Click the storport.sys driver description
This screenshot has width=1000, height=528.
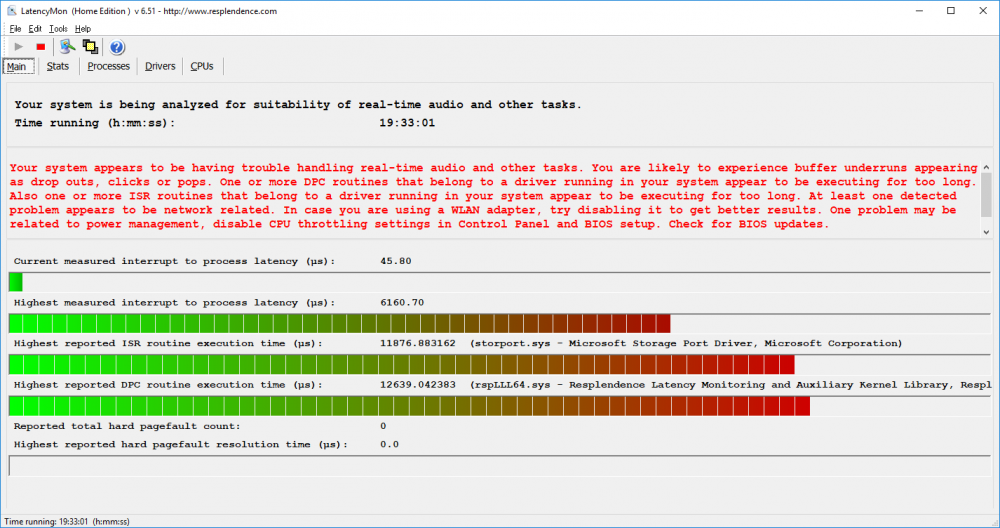click(686, 343)
